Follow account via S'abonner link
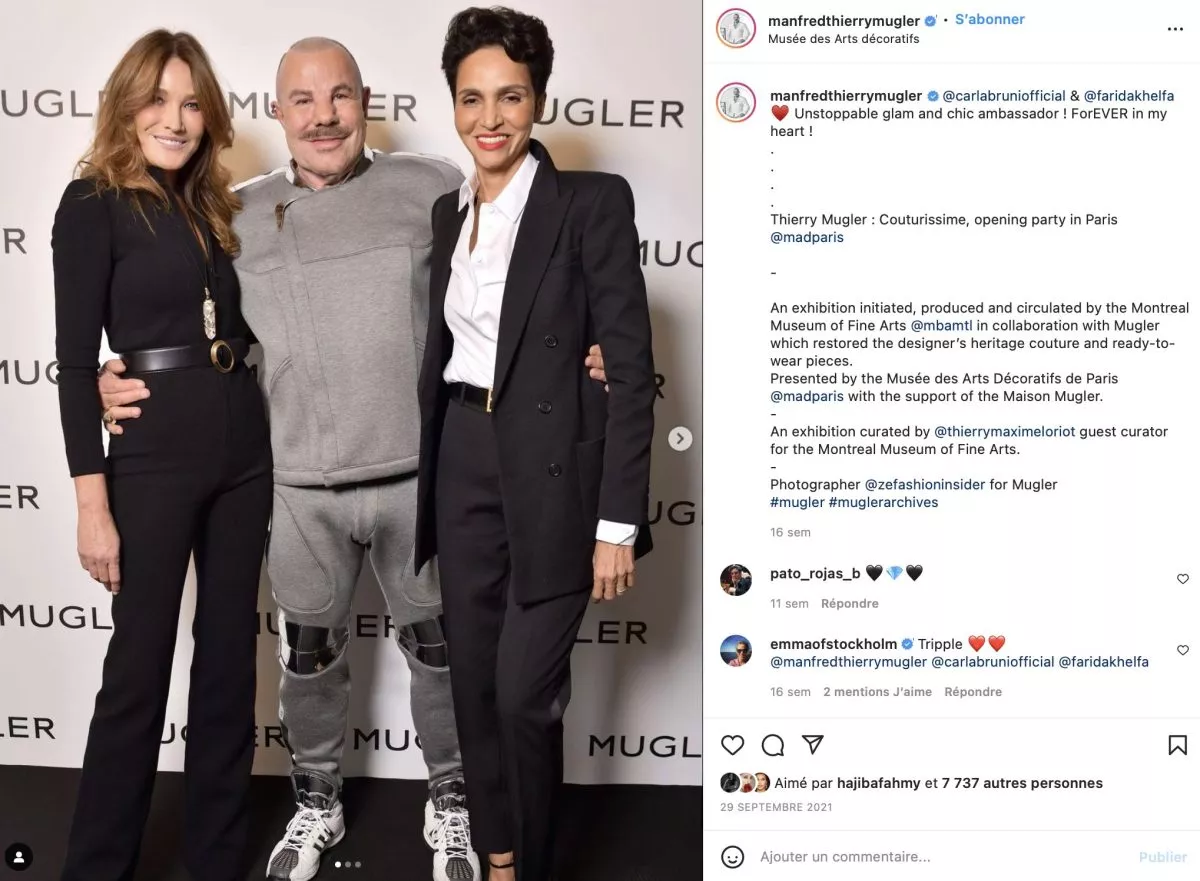Viewport: 1200px width, 881px height. click(989, 19)
